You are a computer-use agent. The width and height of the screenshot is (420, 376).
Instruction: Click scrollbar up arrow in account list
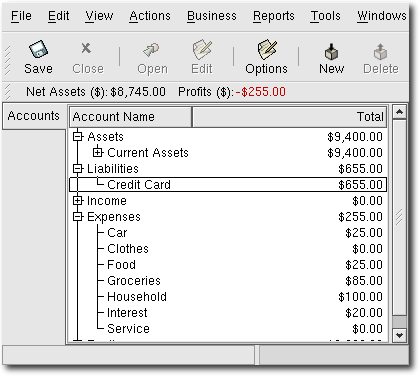pos(399,112)
